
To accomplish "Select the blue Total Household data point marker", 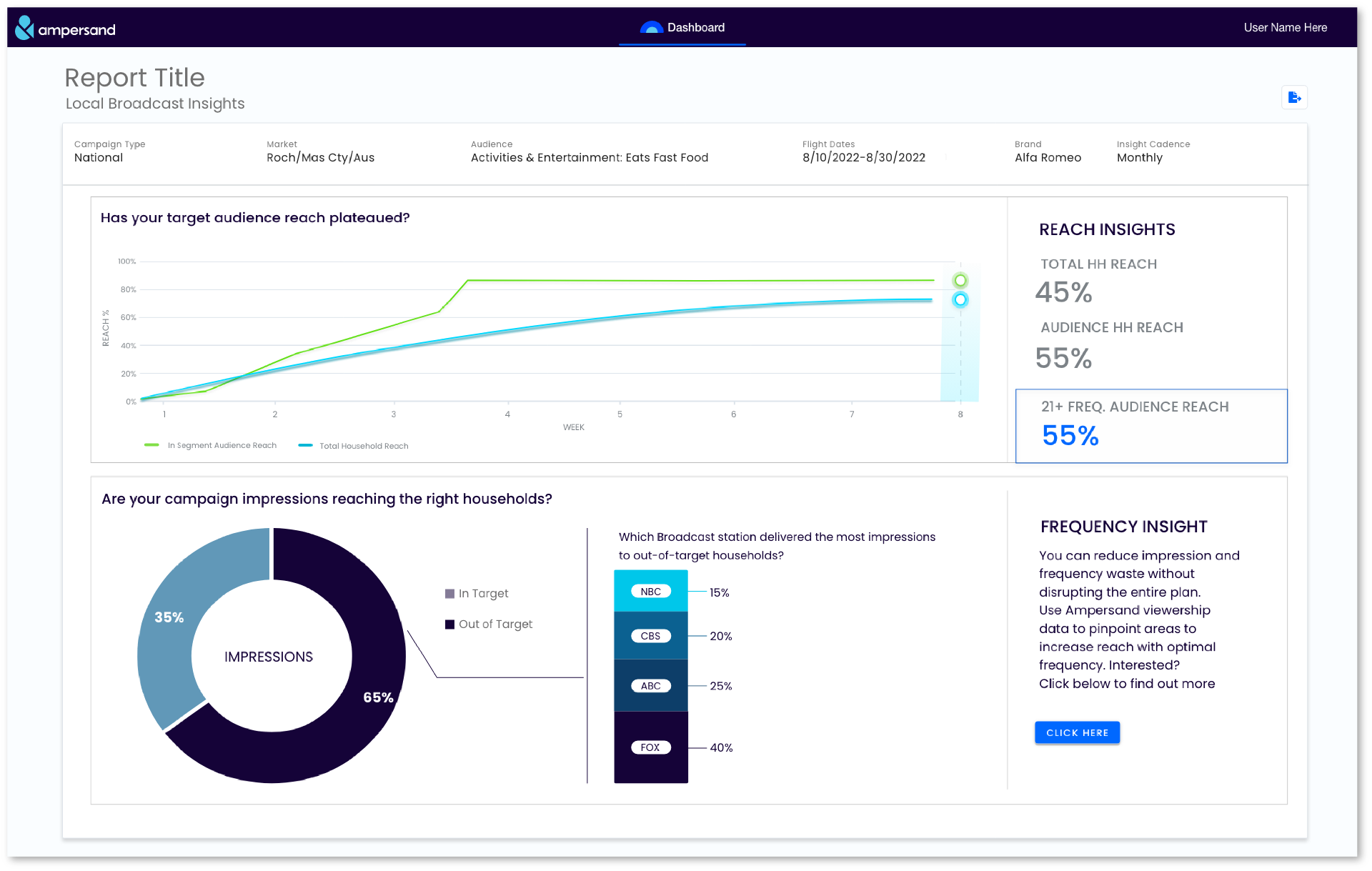I will tap(960, 300).
